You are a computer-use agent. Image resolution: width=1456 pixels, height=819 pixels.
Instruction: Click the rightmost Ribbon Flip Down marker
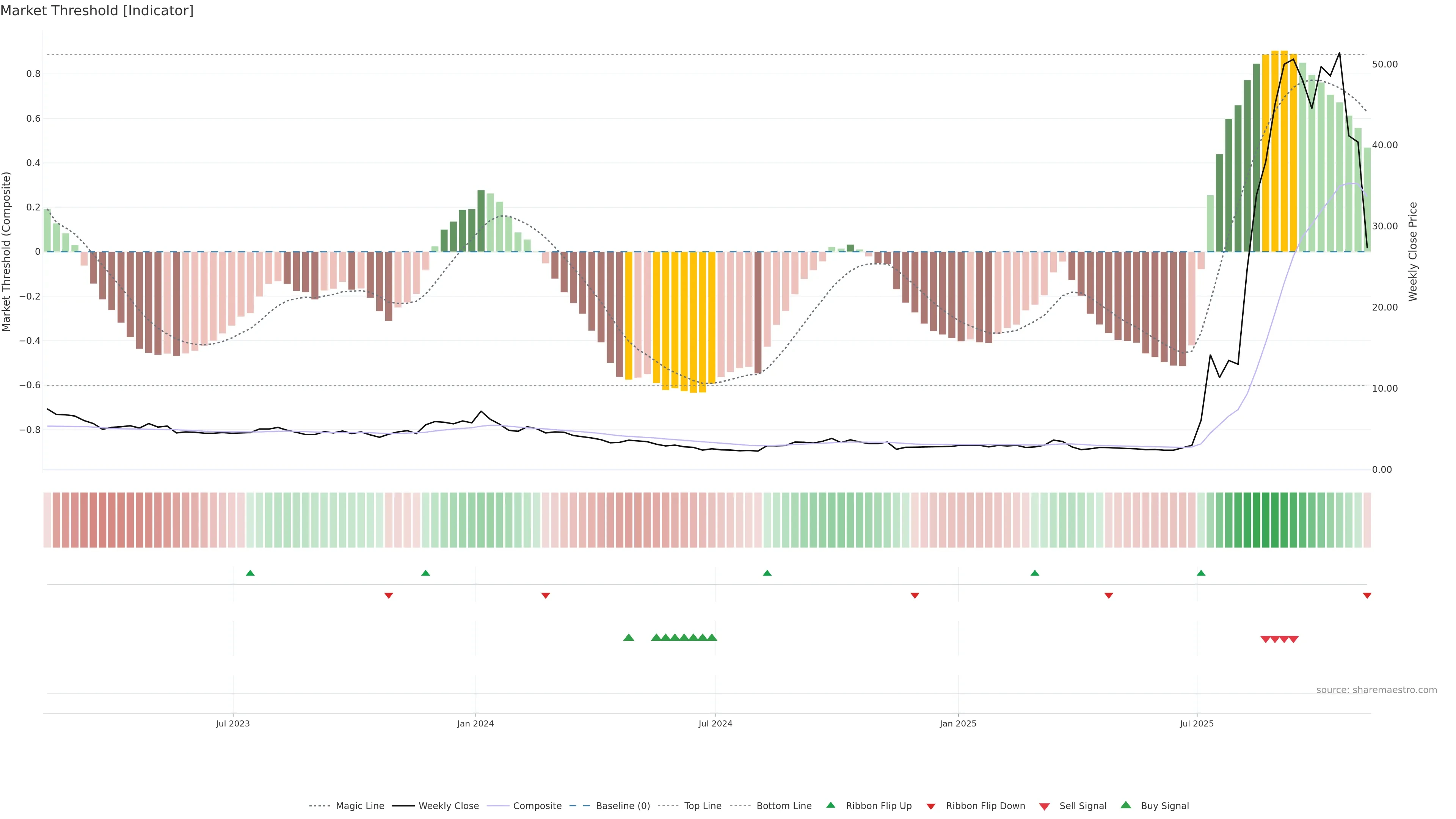tap(1367, 596)
